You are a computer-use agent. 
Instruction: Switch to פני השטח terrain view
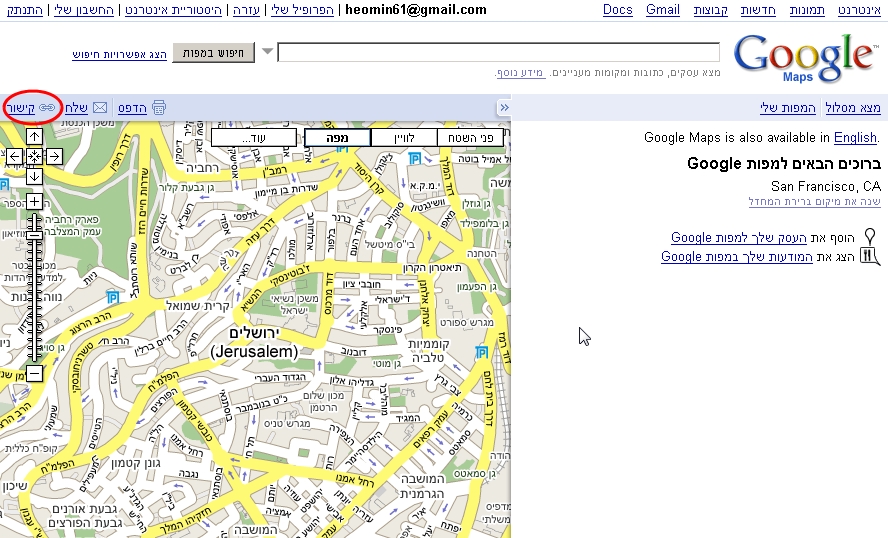click(470, 138)
